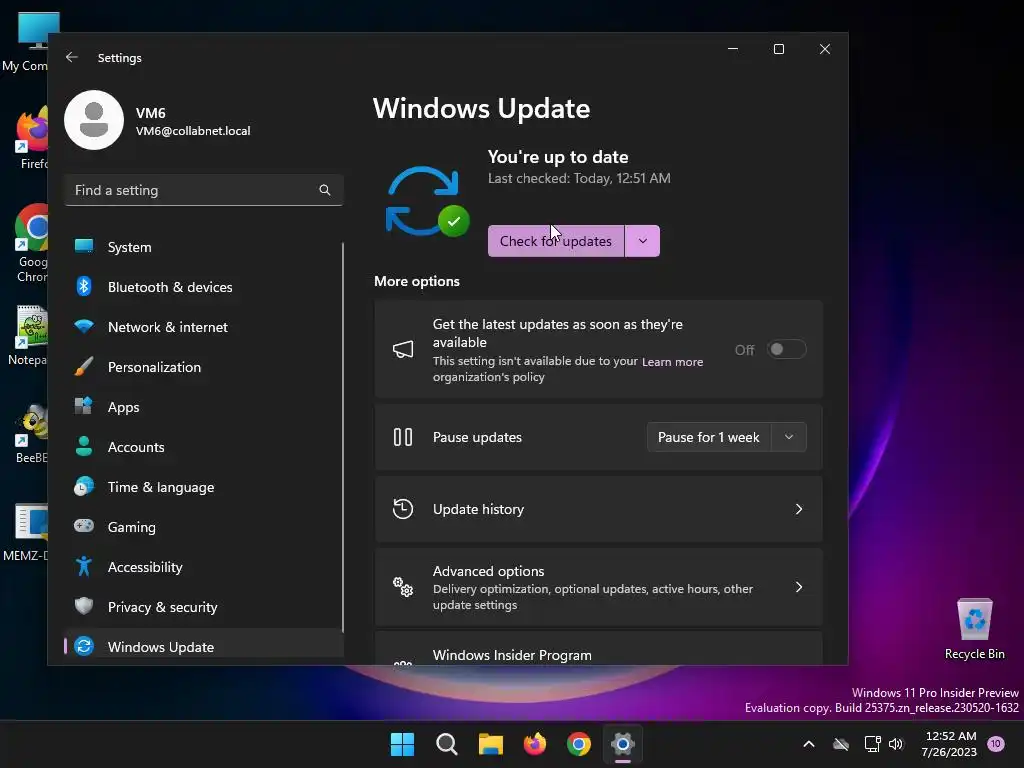Select Windows Update in sidebar
The height and width of the screenshot is (768, 1024).
point(204,647)
